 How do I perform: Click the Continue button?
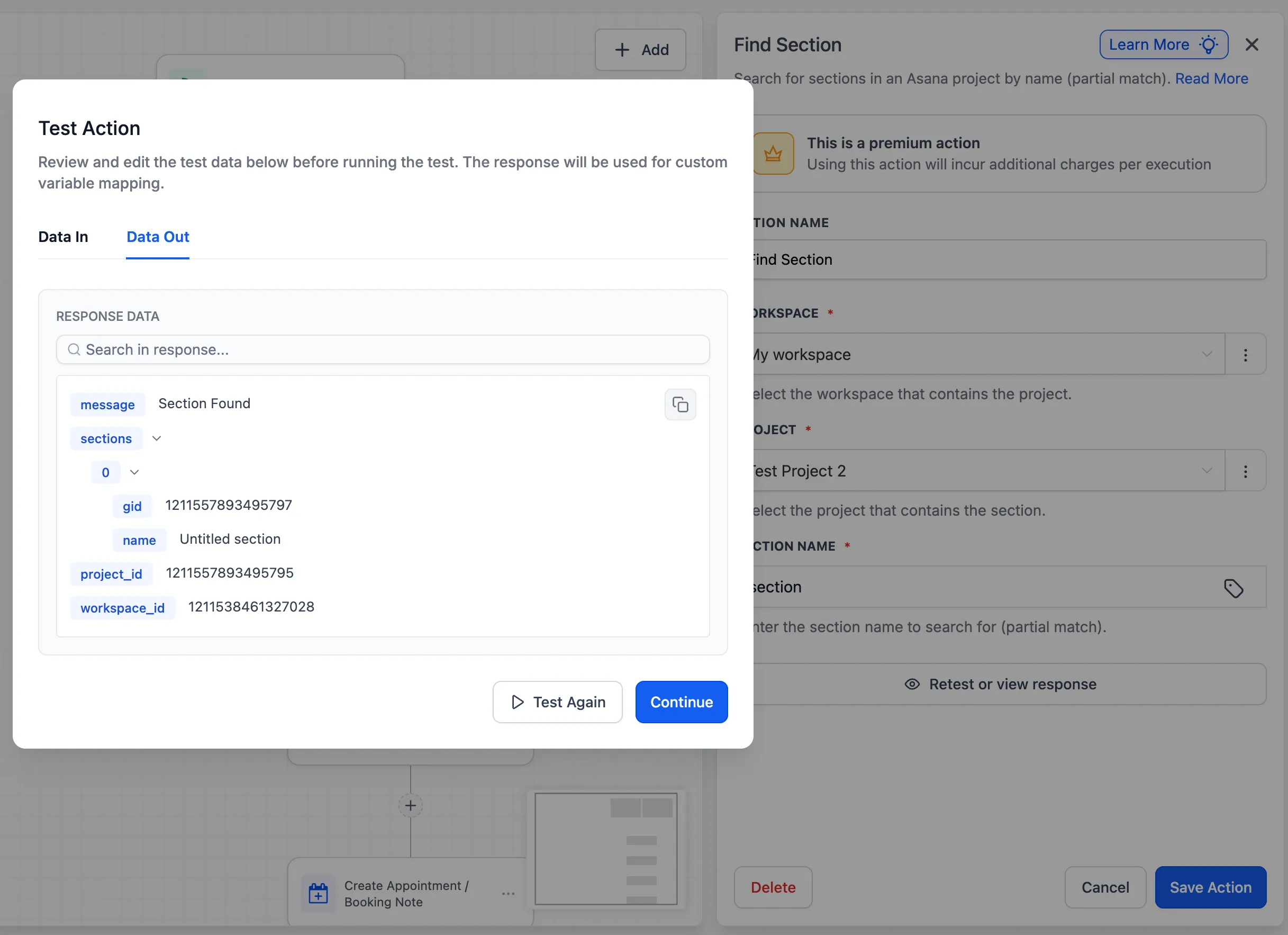[x=681, y=702]
